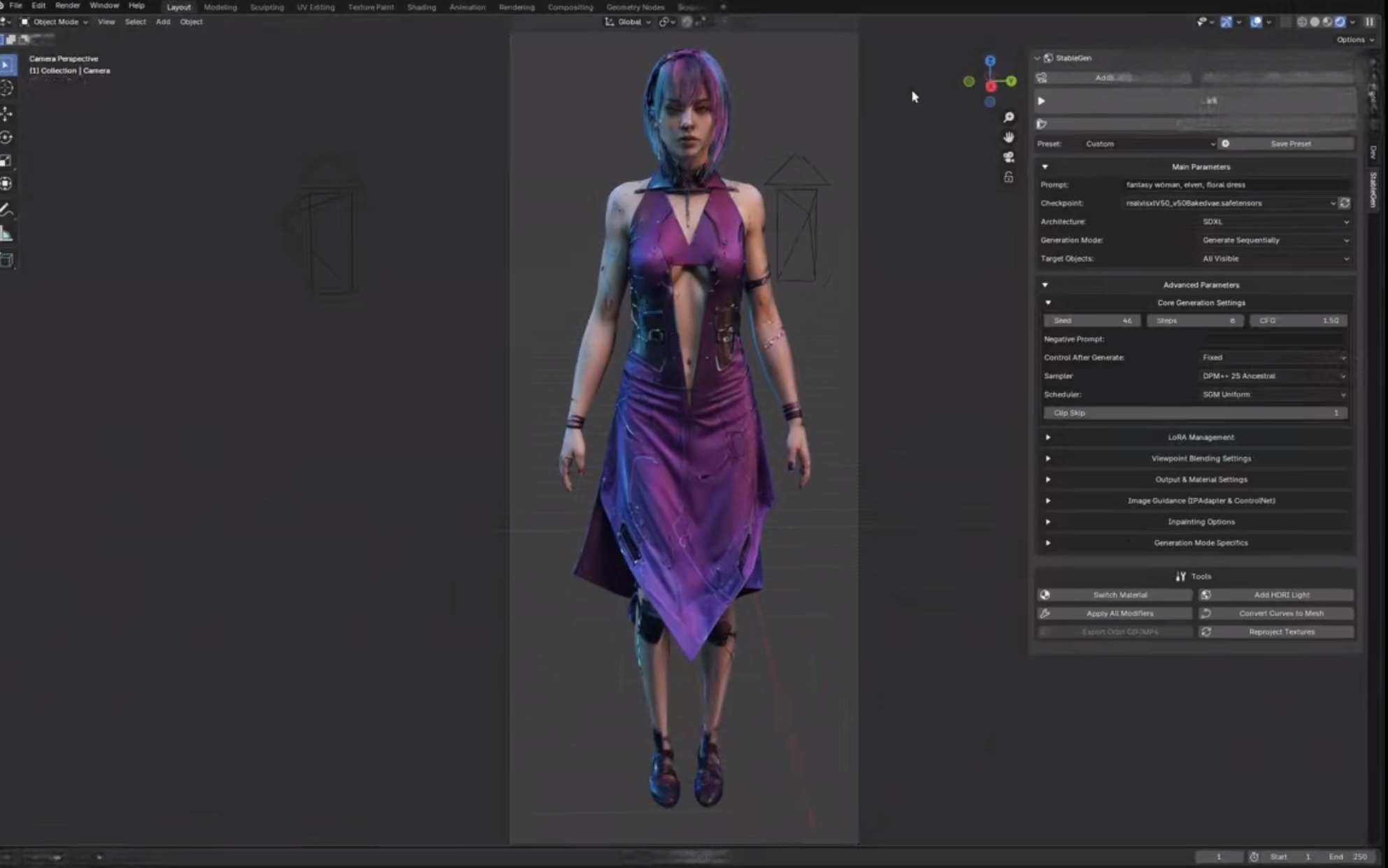Open the Sampler dropdown
1388x868 pixels.
click(1273, 376)
